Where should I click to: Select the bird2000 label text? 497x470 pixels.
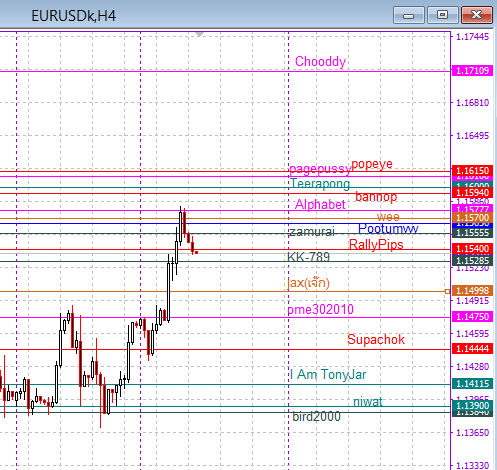316,416
